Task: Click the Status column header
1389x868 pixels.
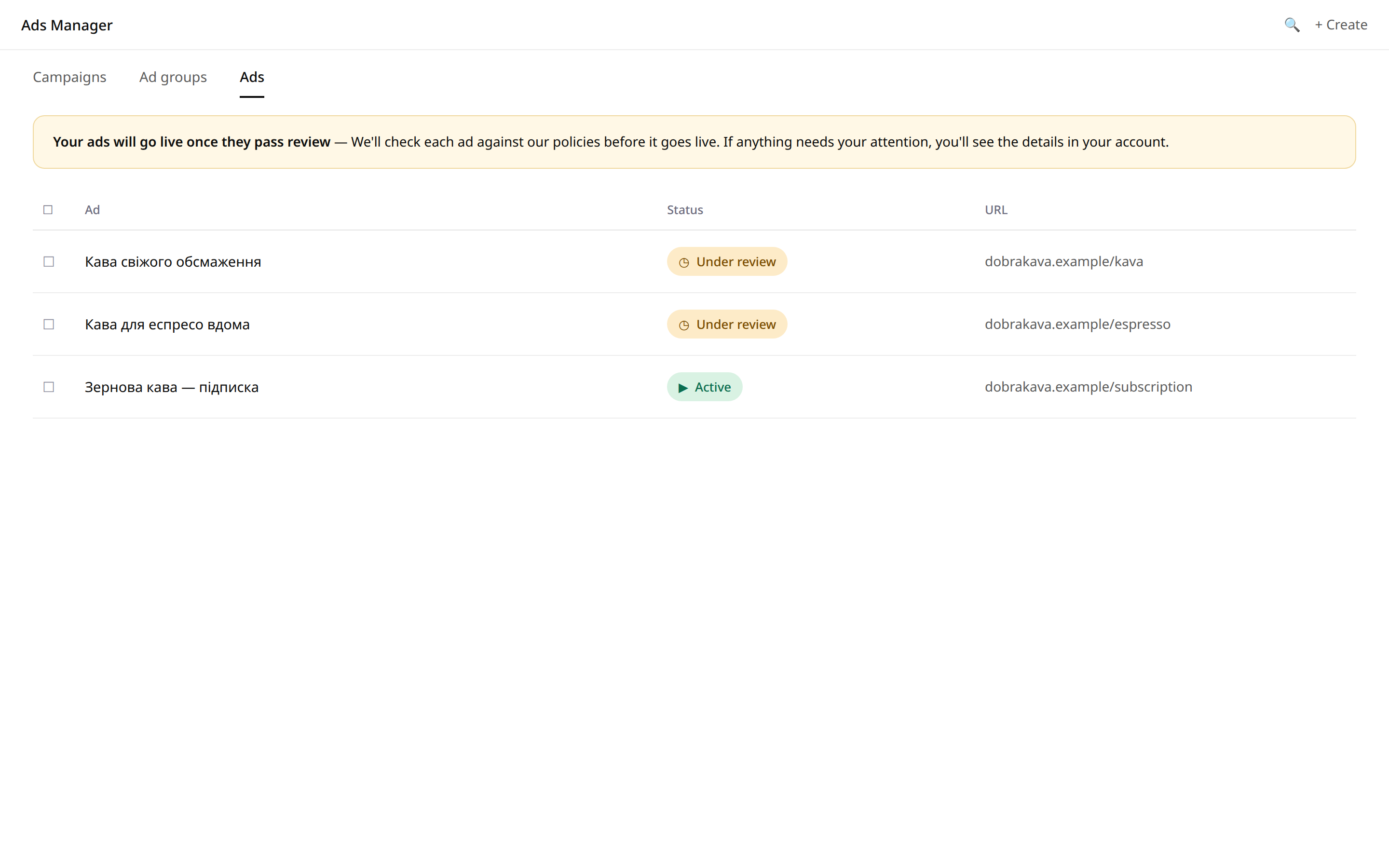Action: (x=685, y=210)
